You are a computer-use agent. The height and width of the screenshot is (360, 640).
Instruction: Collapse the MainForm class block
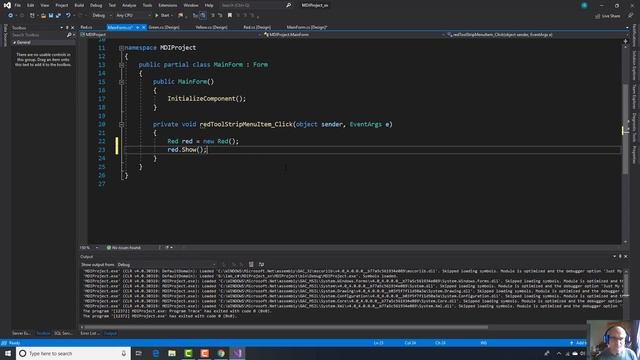pos(121,65)
